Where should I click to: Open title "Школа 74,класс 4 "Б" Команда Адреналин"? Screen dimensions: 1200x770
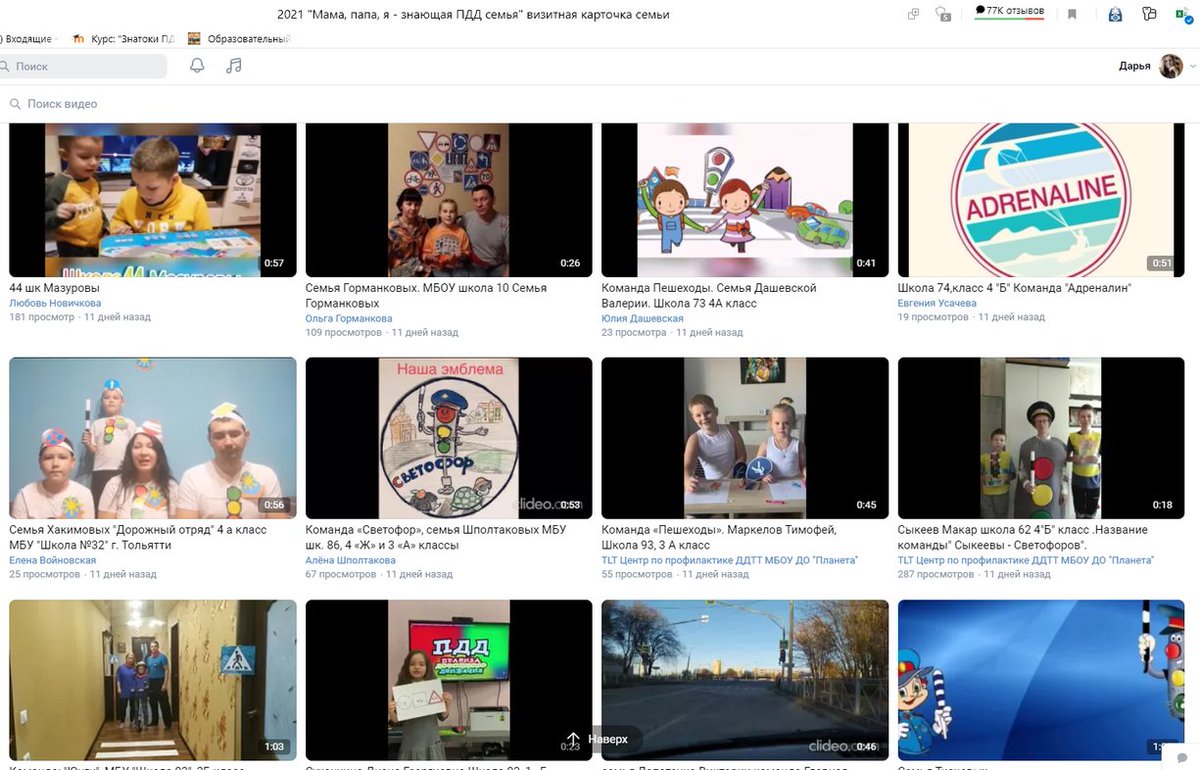(x=1014, y=288)
